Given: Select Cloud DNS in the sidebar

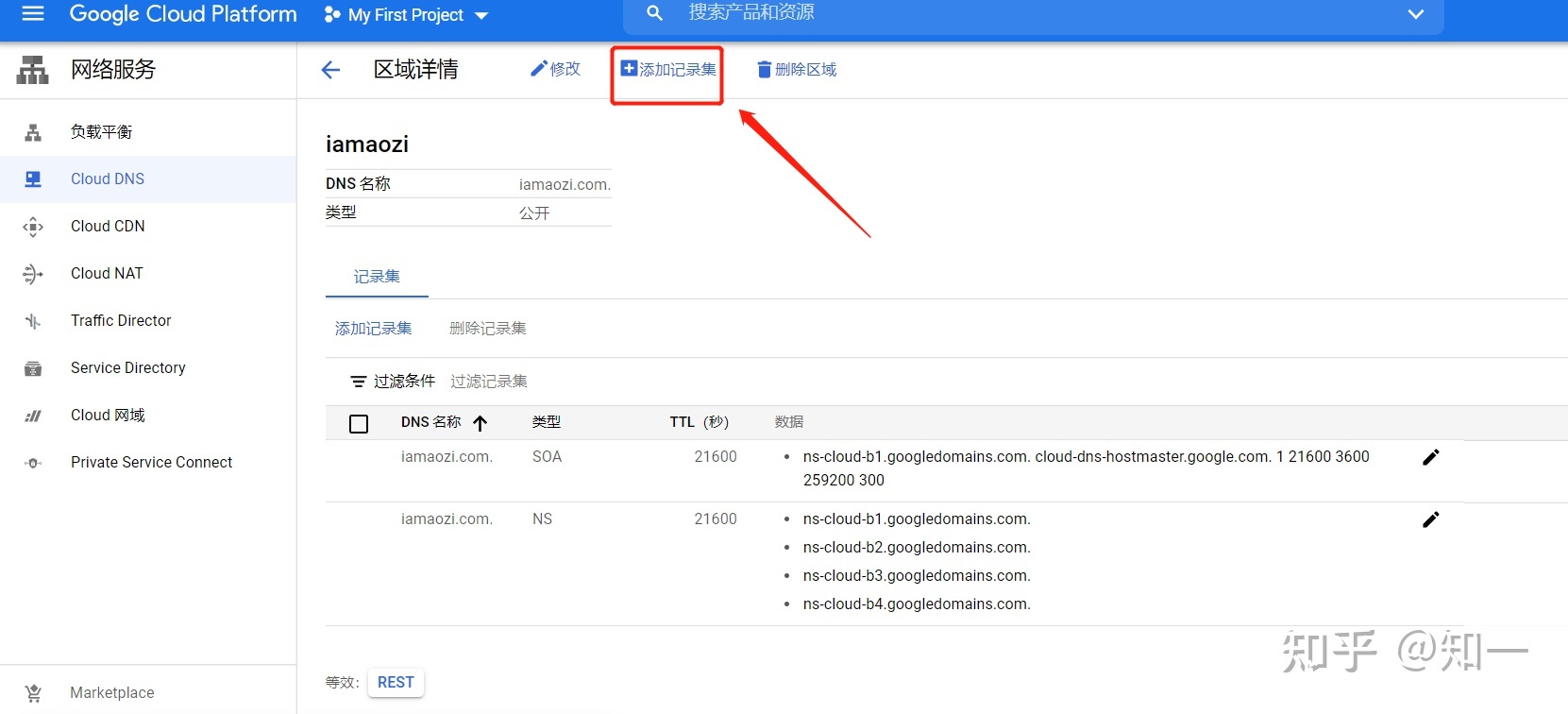Looking at the screenshot, I should coord(148,179).
